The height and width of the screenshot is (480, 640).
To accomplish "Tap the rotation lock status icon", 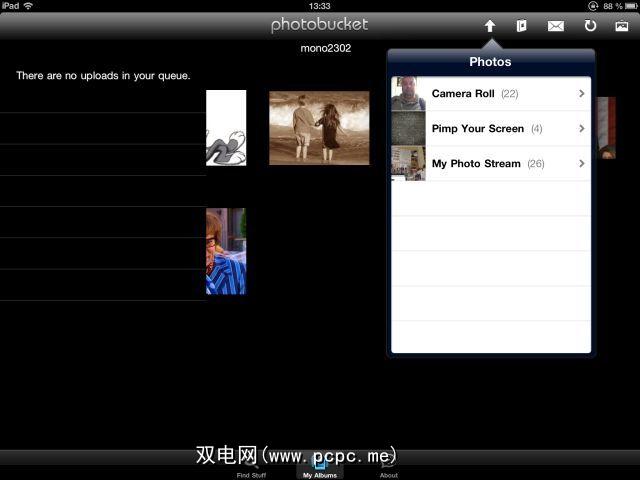I will tap(593, 6).
